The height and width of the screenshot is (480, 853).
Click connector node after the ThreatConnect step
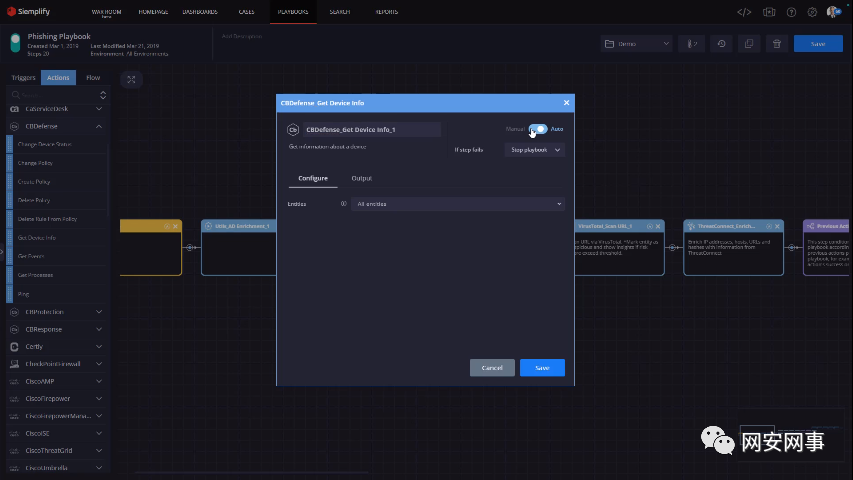tap(792, 248)
